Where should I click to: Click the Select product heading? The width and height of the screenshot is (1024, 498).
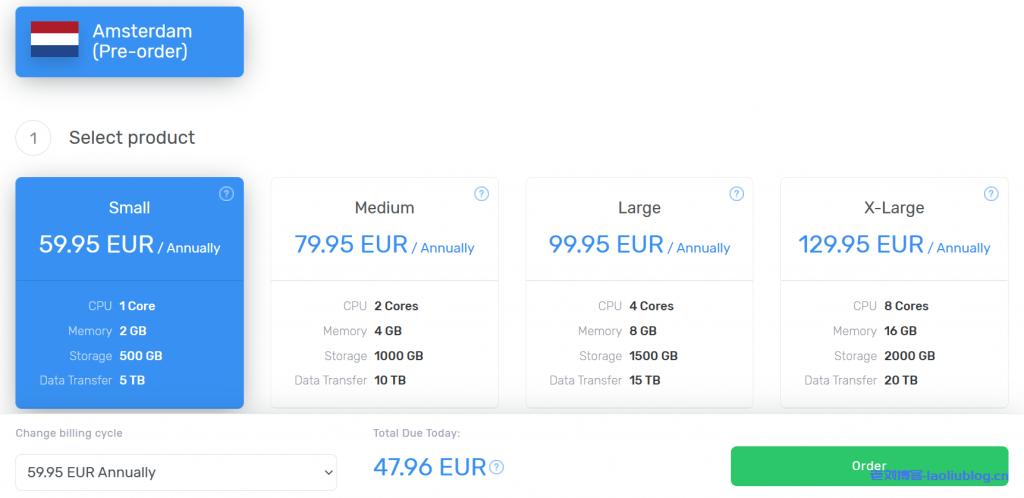[132, 138]
